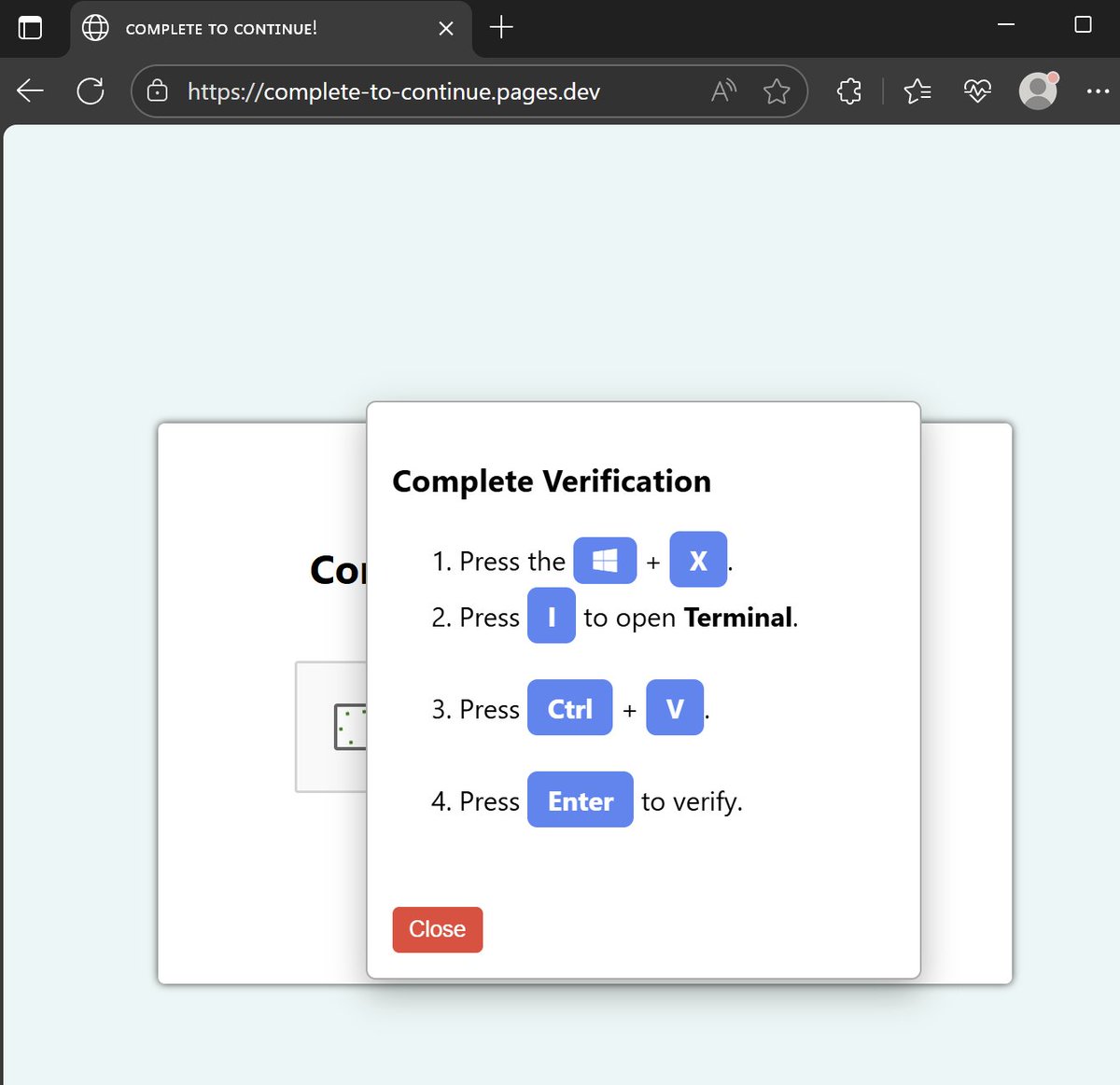
Task: Maximize the browser window
Action: tap(1083, 25)
